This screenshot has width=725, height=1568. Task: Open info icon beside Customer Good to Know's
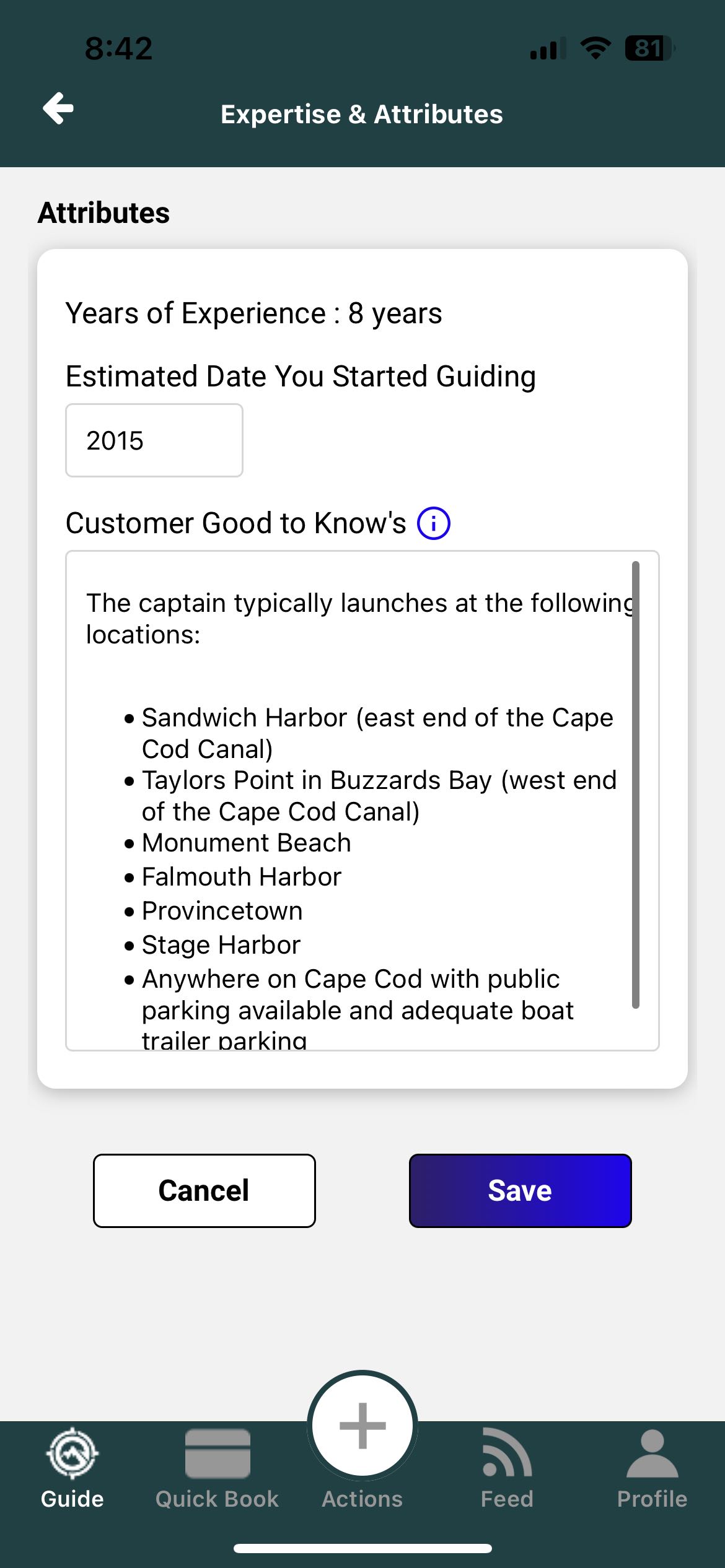click(x=433, y=523)
